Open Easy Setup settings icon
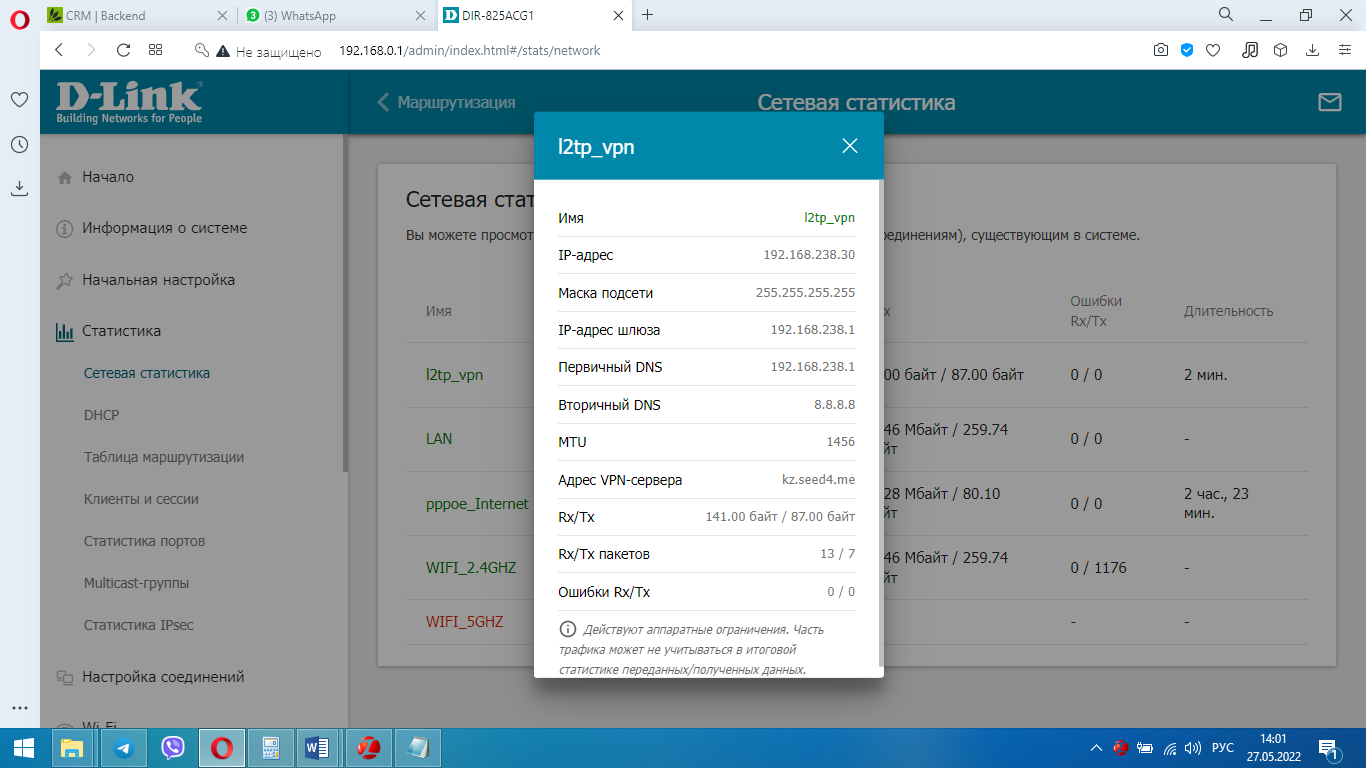 [x=1344, y=50]
